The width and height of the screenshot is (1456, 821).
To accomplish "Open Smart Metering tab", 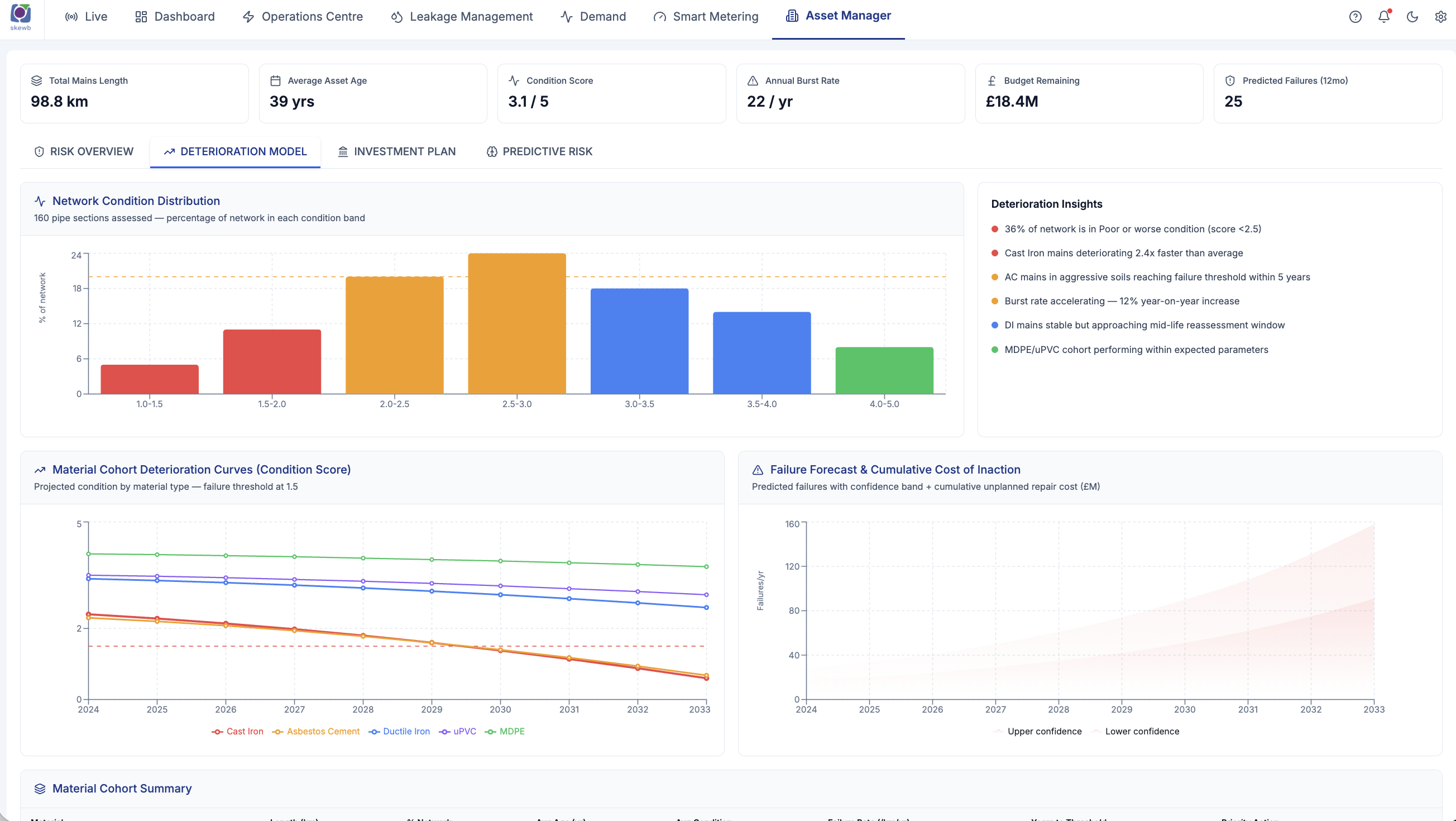I will pos(706,17).
